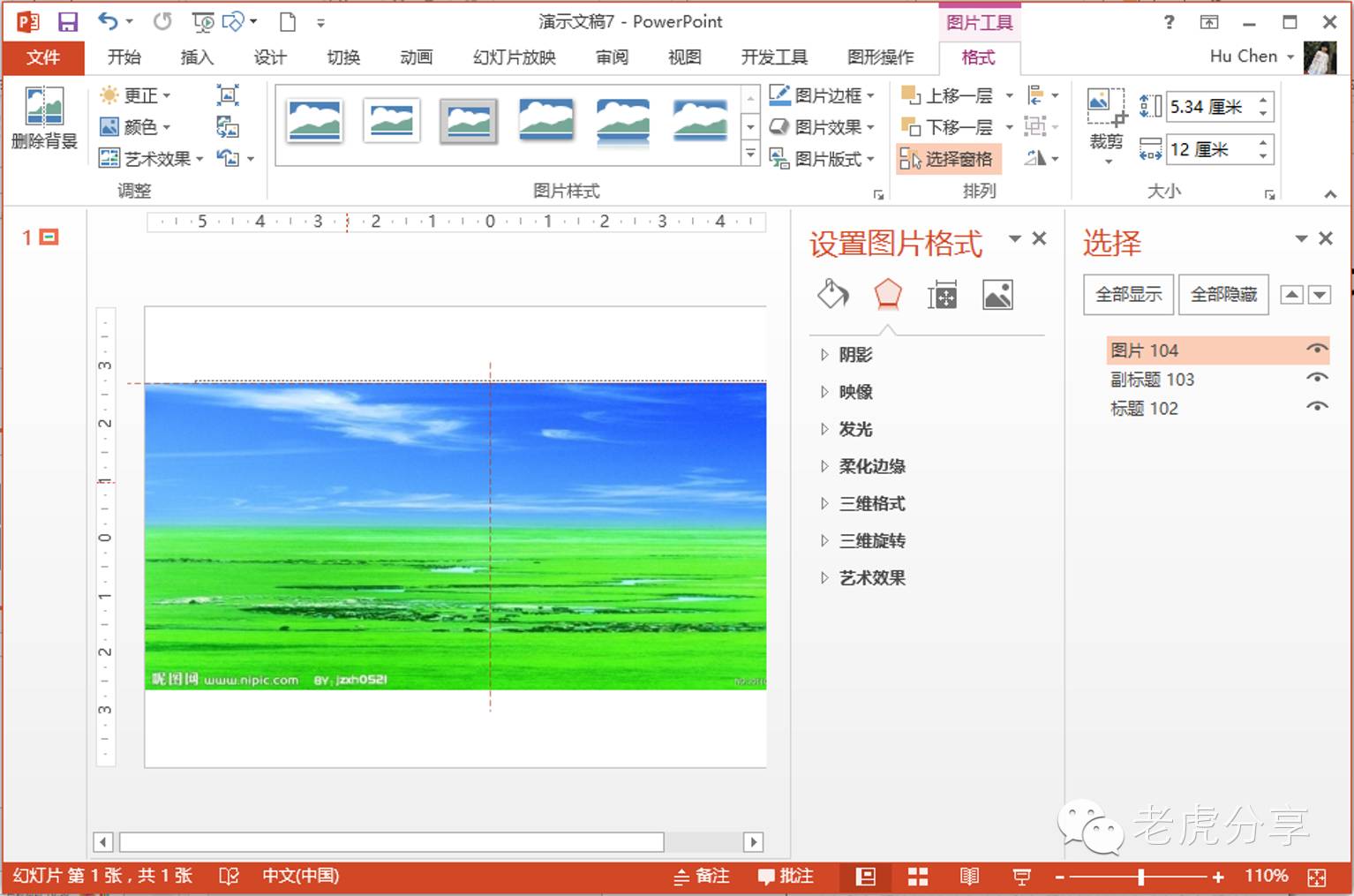Viewport: 1354px width, 896px height.
Task: Hide 图片 104 using its eye icon
Action: coord(1317,350)
